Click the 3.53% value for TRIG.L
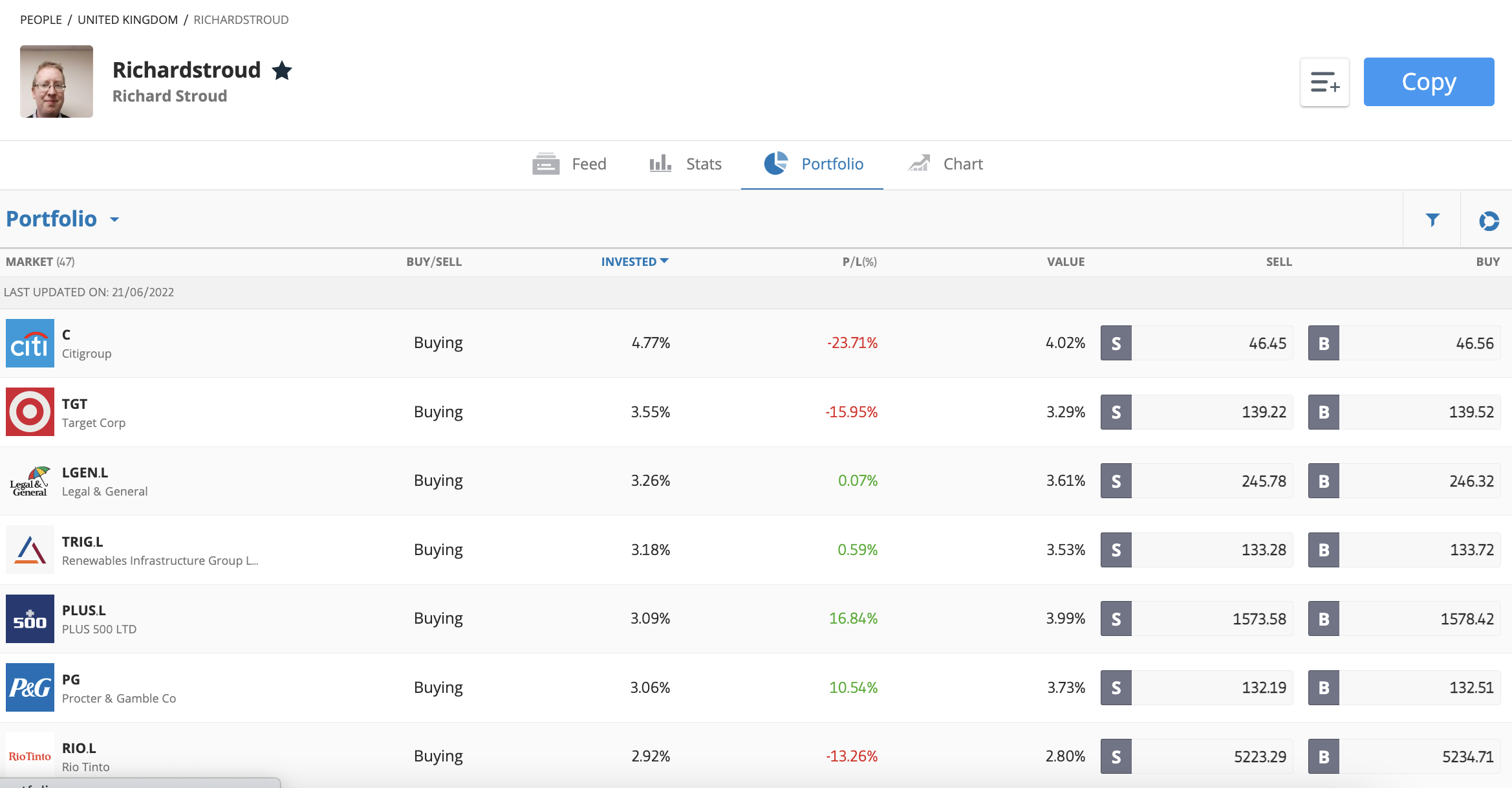 [x=1066, y=550]
